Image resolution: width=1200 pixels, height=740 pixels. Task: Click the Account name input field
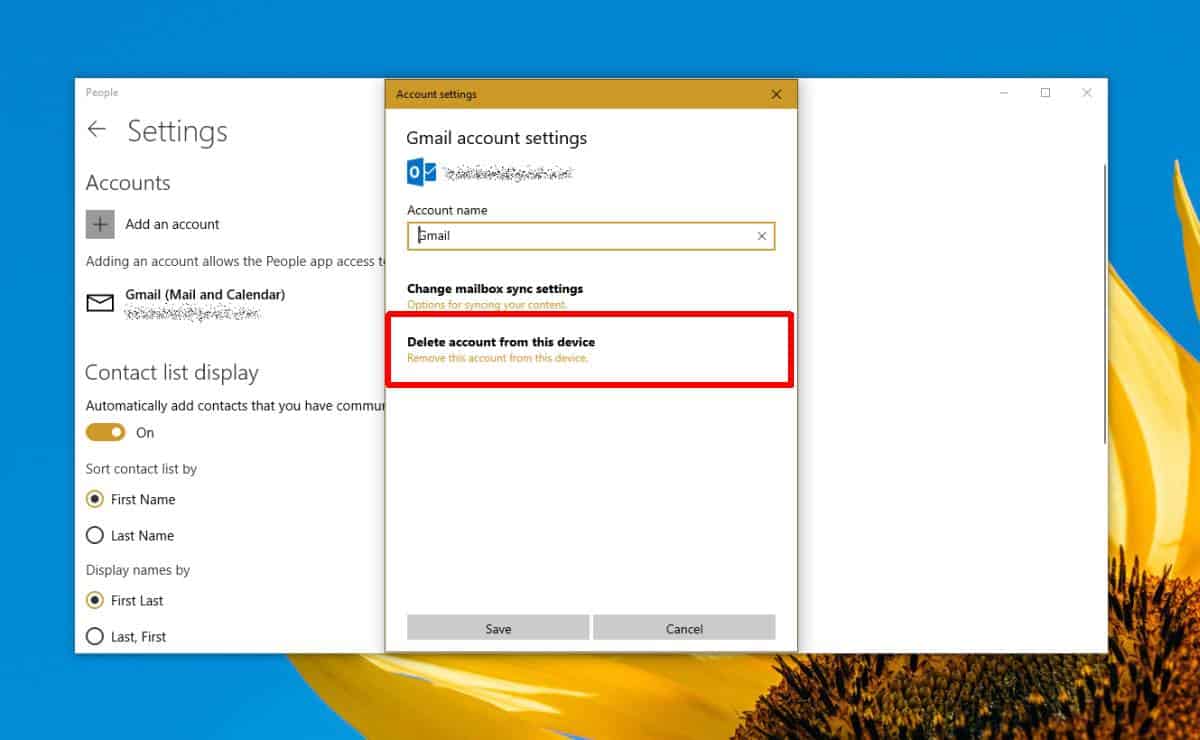pos(591,236)
